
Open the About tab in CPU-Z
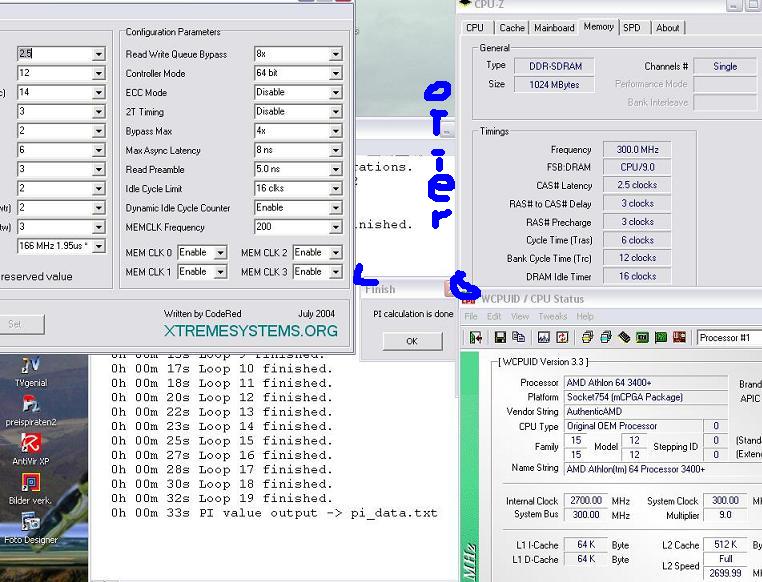[x=668, y=28]
